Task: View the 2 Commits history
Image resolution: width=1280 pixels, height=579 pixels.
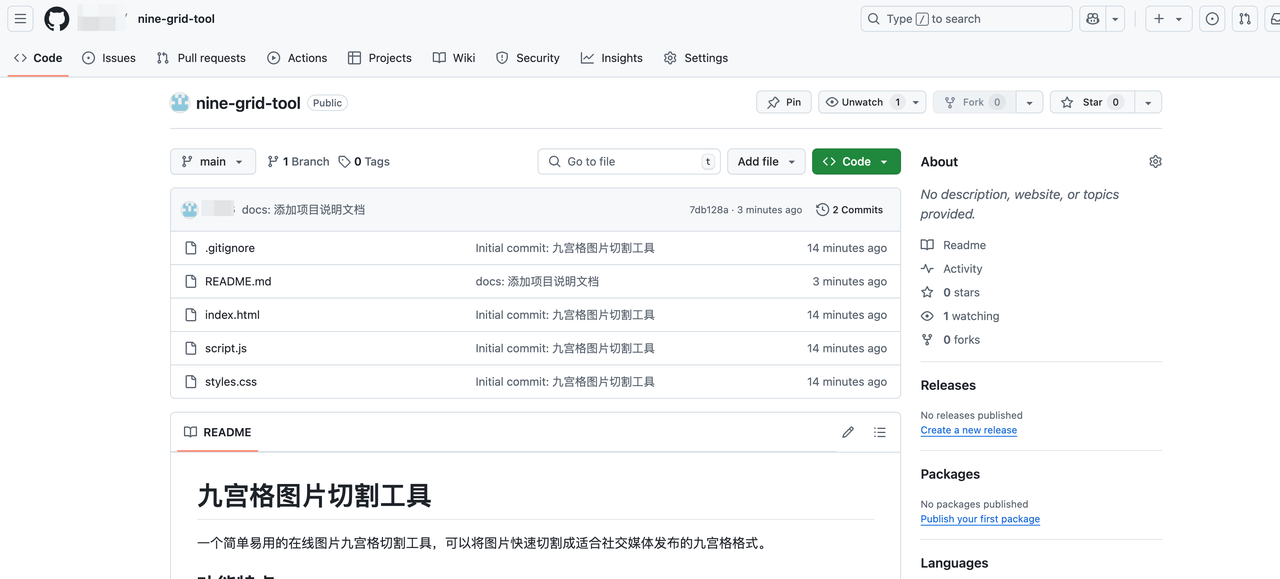Action: [850, 210]
